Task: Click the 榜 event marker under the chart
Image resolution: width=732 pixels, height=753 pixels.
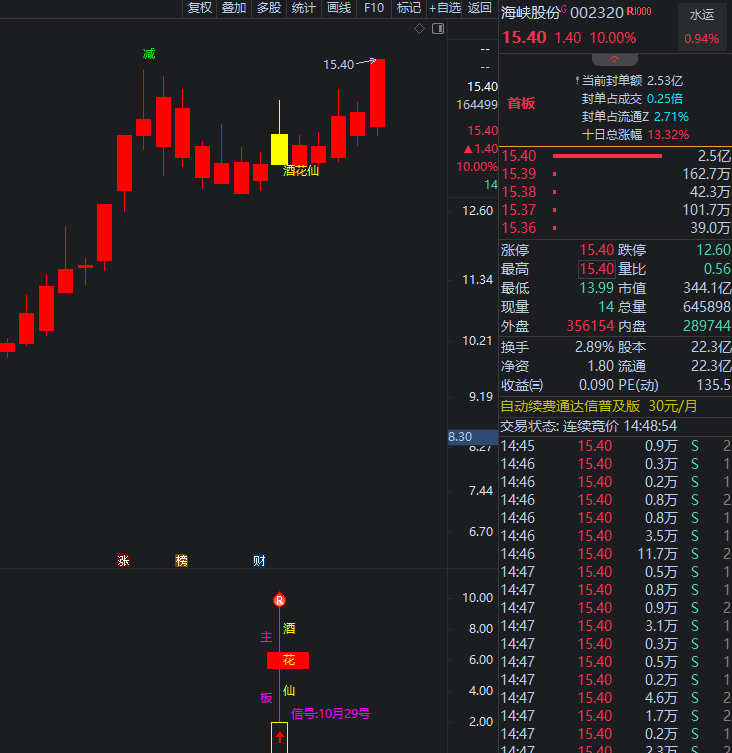Action: (181, 561)
